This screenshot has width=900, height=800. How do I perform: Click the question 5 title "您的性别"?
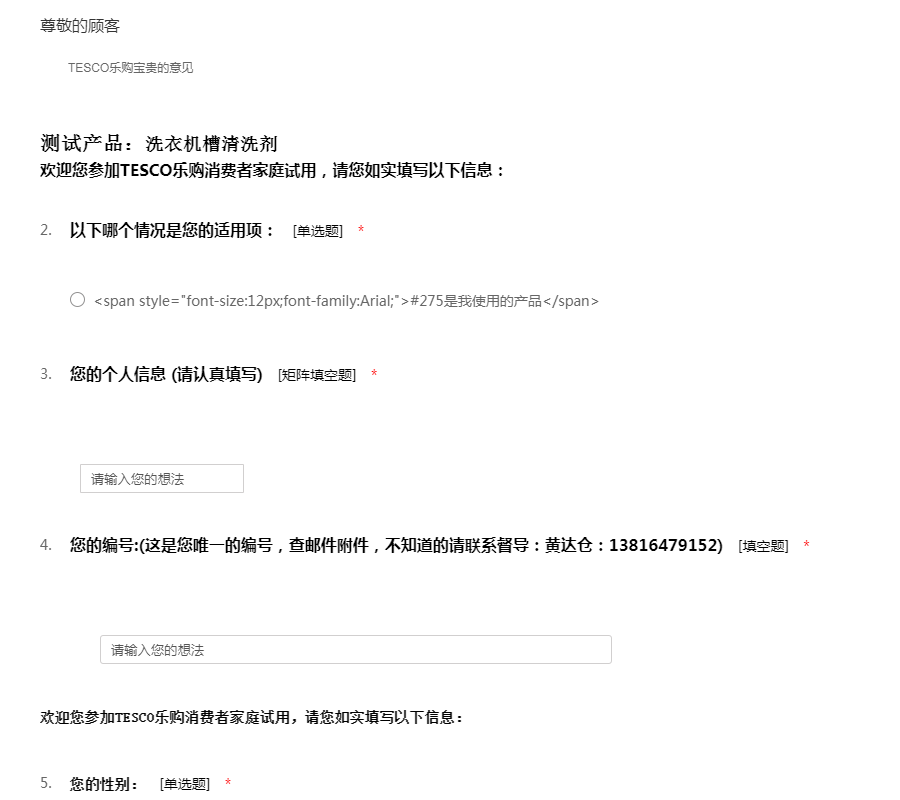105,784
